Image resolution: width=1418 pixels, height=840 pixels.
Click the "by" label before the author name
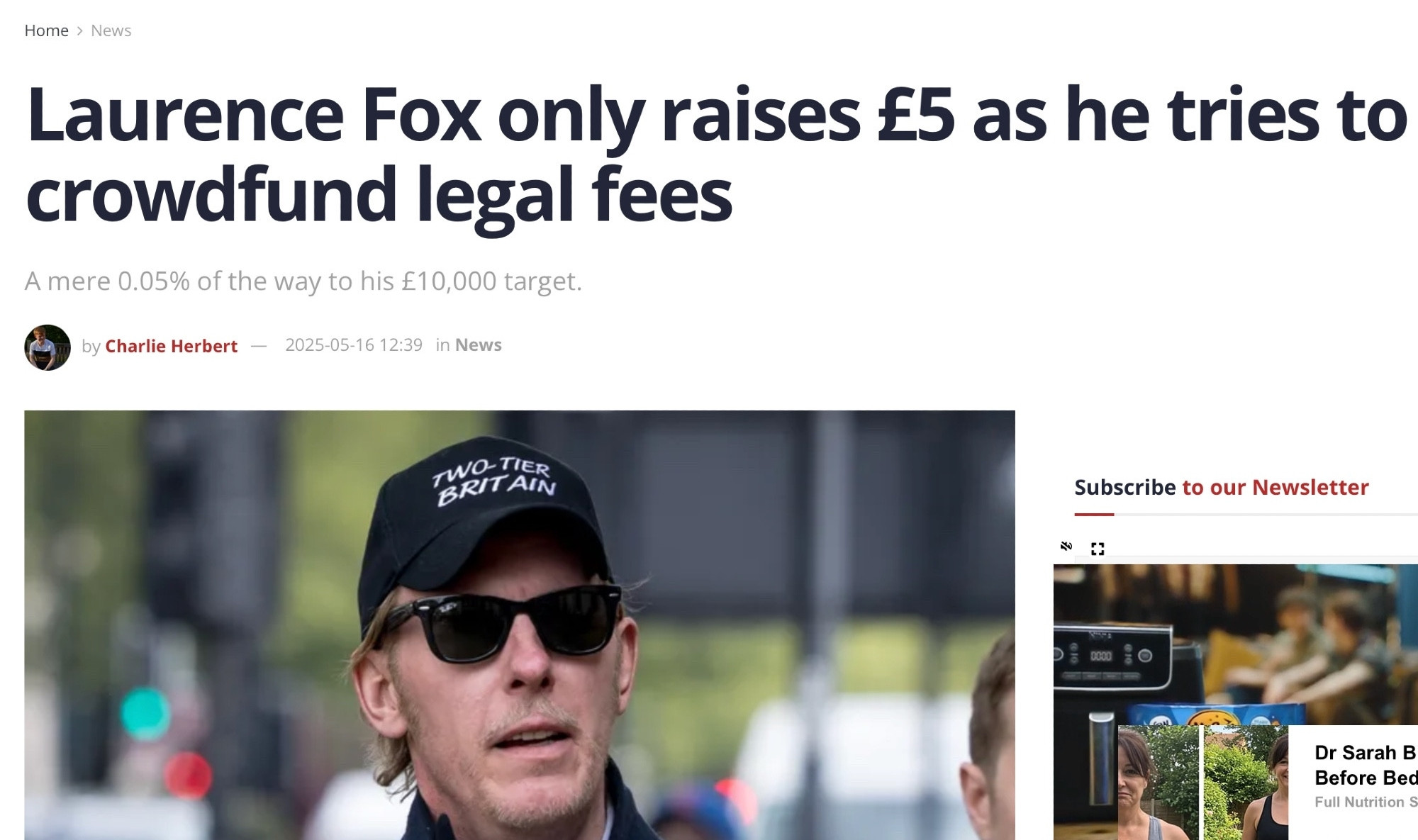pos(91,346)
